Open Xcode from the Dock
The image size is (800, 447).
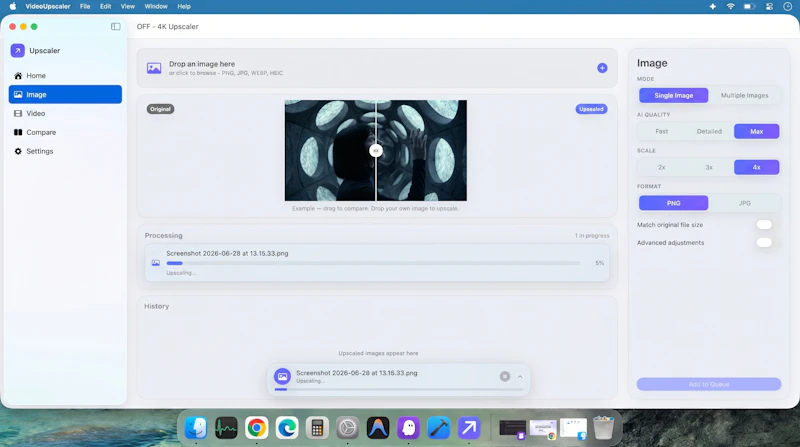pos(439,428)
